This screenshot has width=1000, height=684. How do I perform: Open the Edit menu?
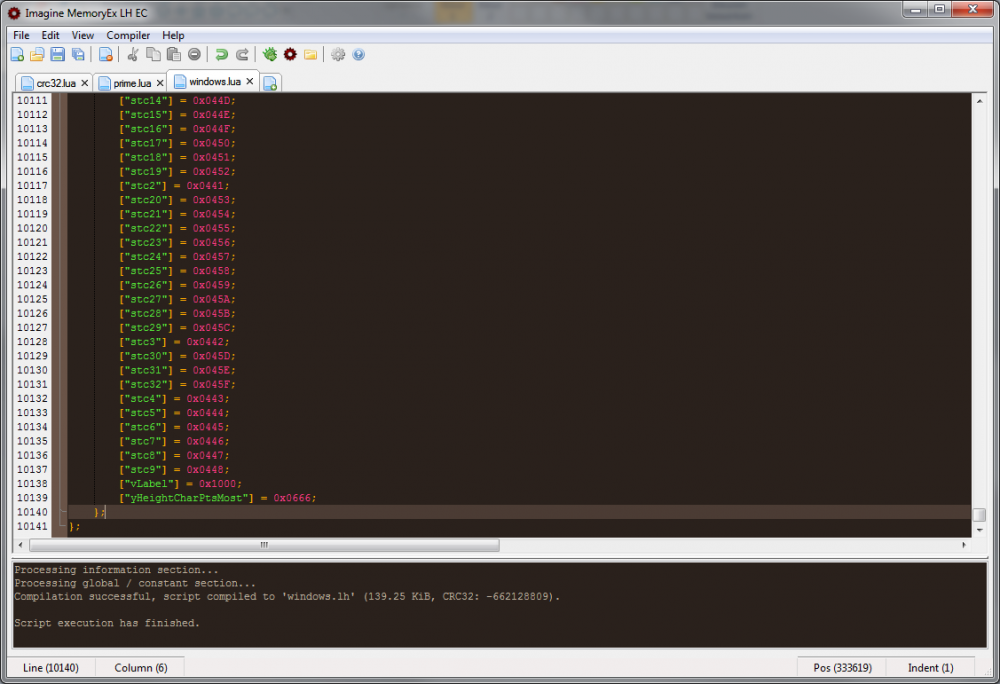50,35
